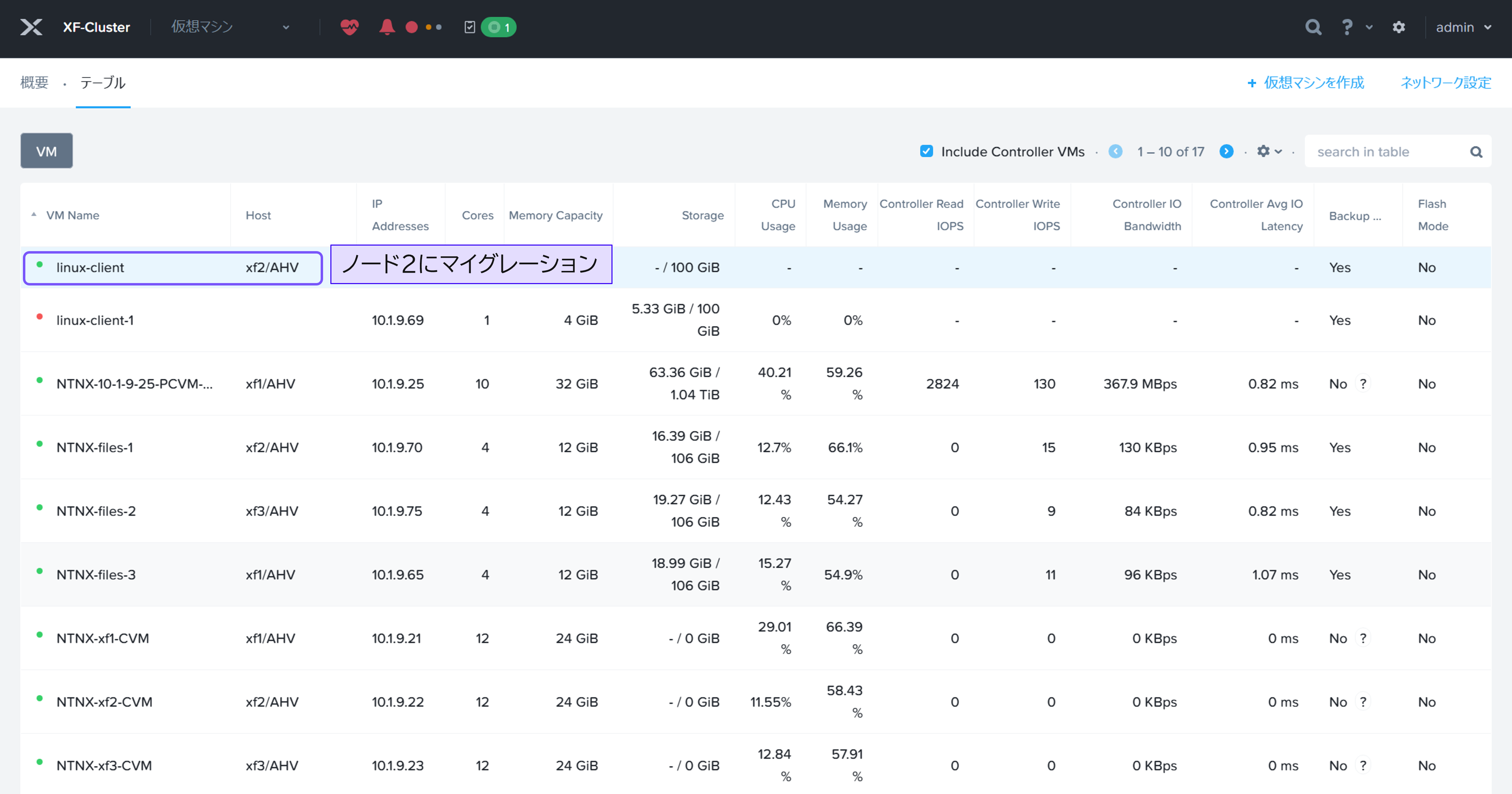
Task: Go to next page of VM table
Action: pyautogui.click(x=1226, y=151)
